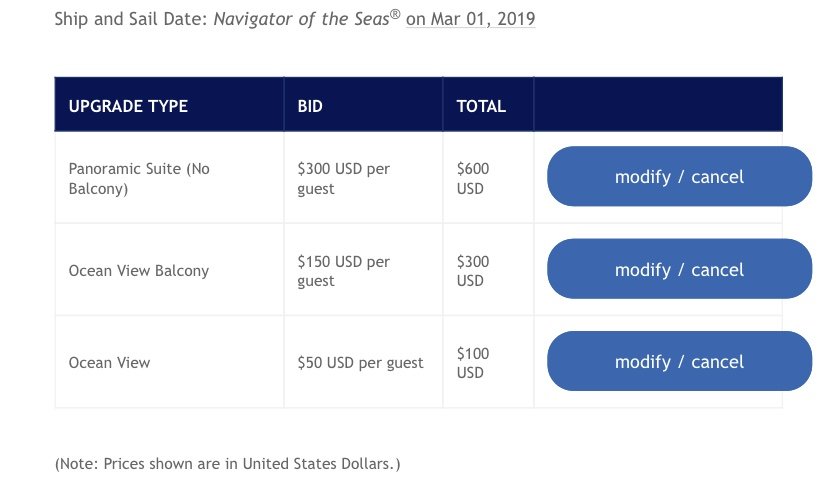This screenshot has width=828, height=500.
Task: Click the blank header cell above modify buttons
Action: pos(658,104)
